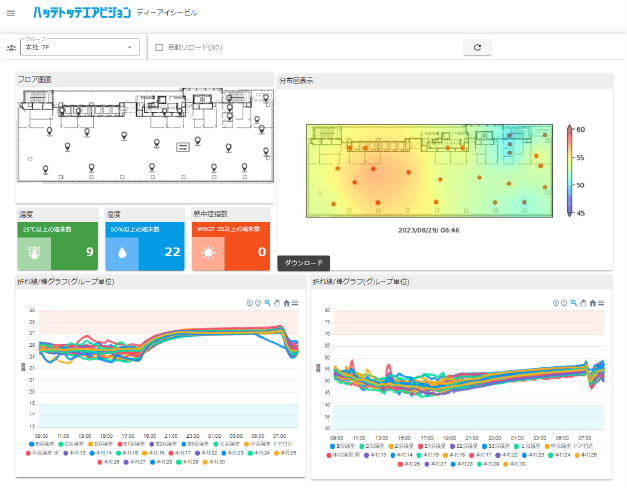
Task: Activate the panning hand on the humidity chart
Action: point(583,303)
